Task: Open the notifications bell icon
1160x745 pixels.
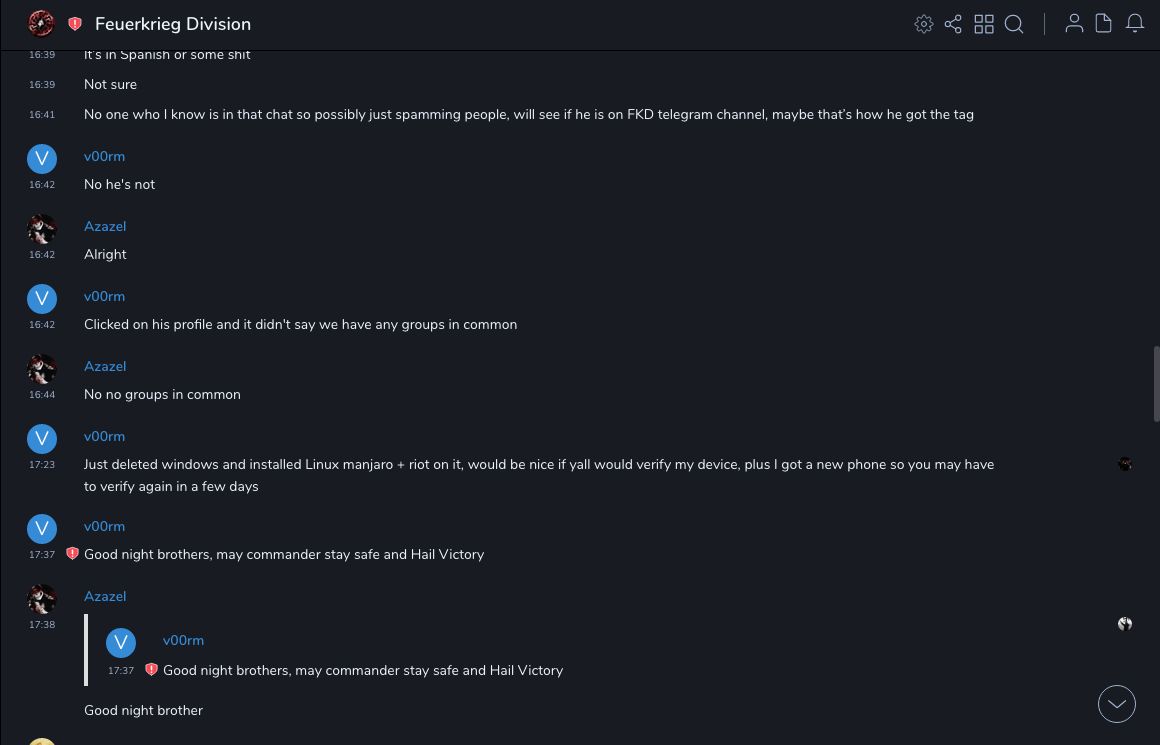Action: 1135,24
